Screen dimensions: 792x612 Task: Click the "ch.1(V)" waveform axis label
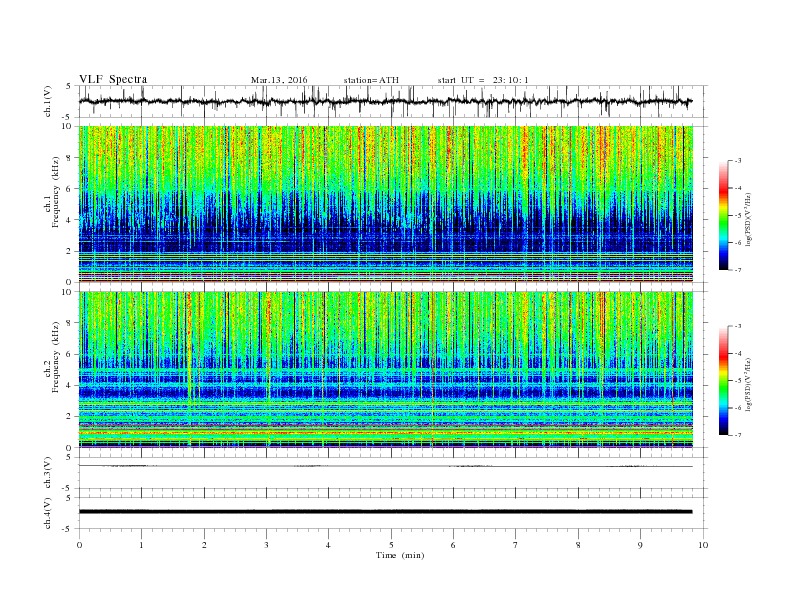point(48,101)
